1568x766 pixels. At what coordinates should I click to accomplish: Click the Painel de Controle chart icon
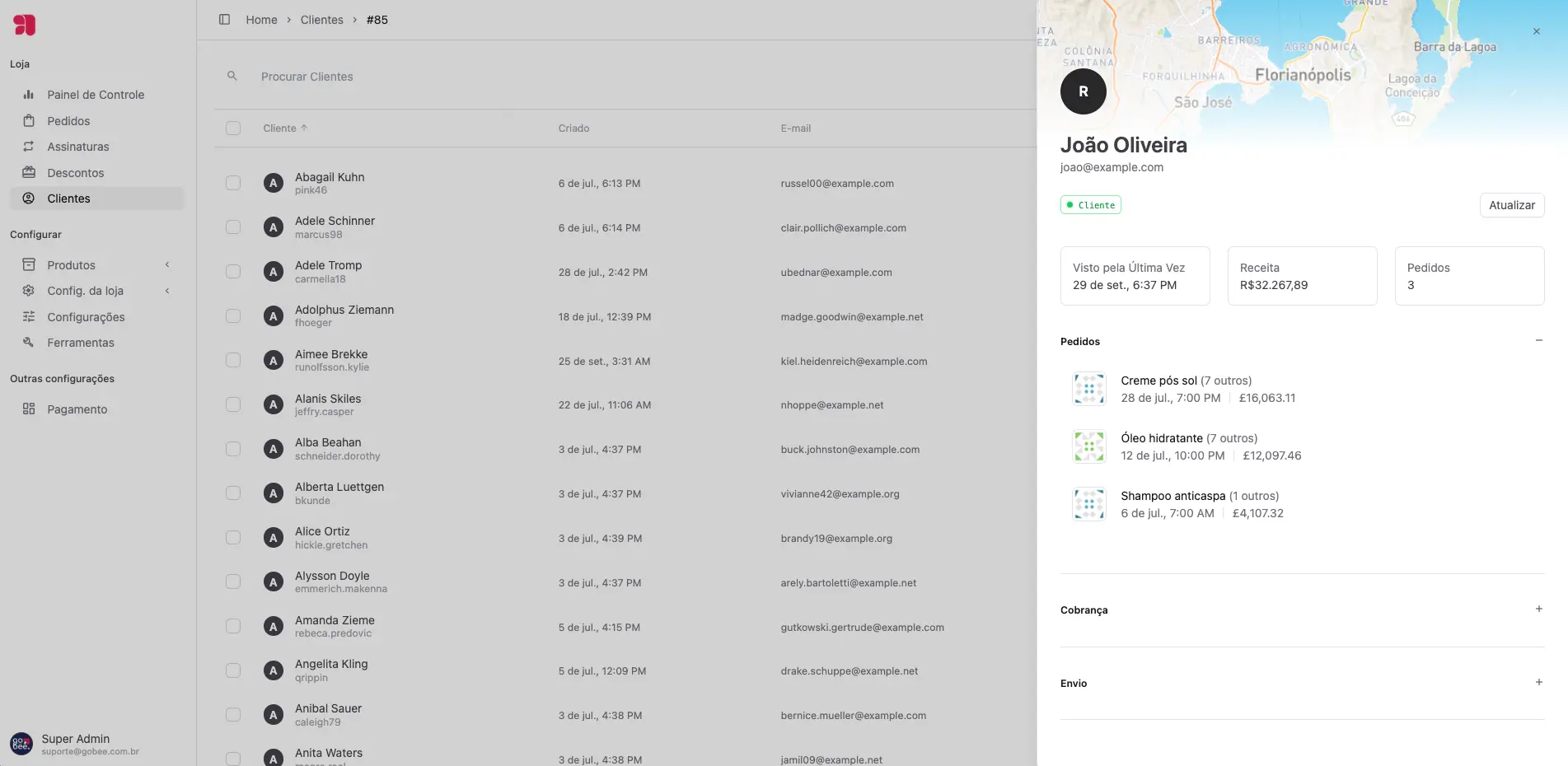pos(29,95)
